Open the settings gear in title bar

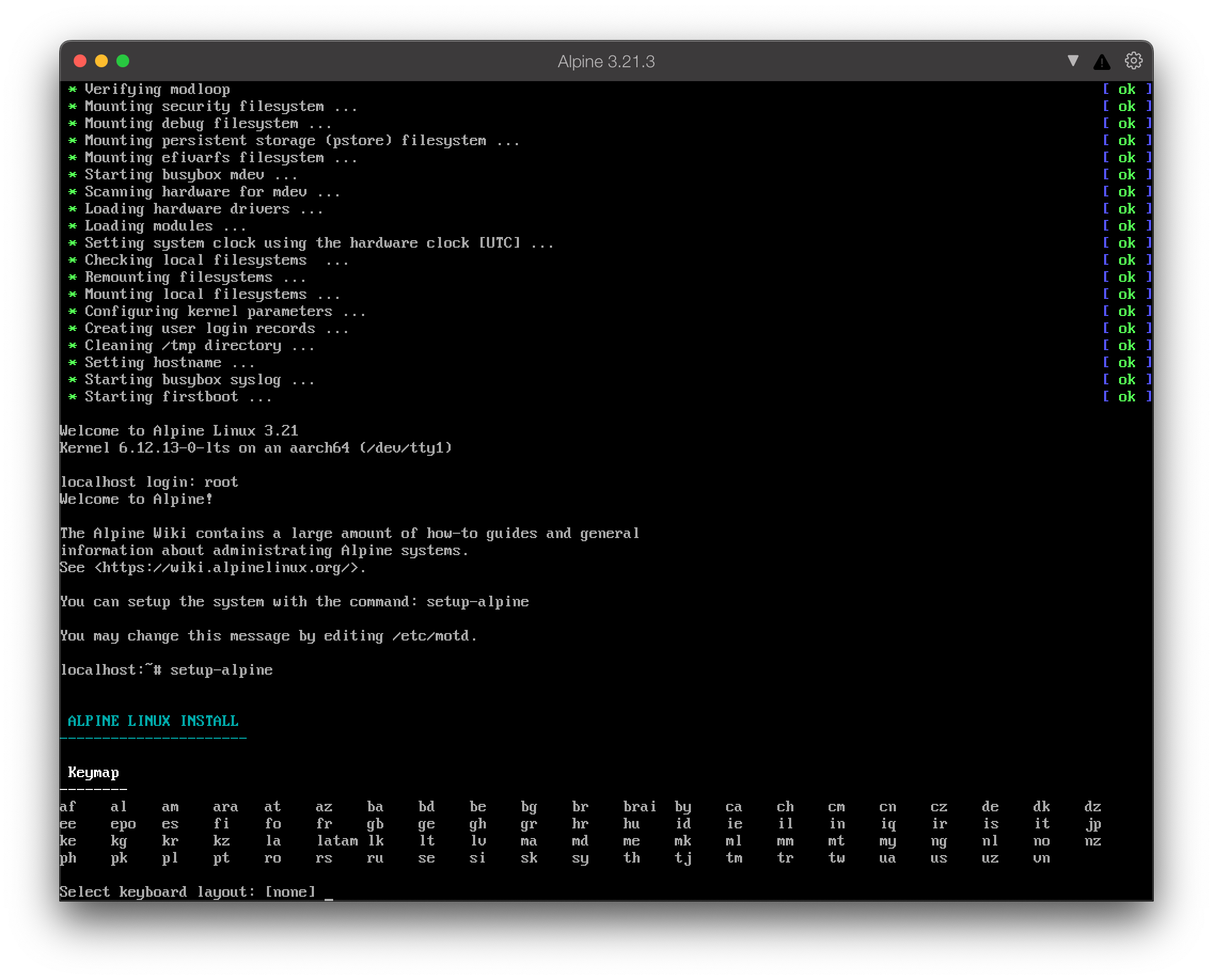pos(1133,61)
